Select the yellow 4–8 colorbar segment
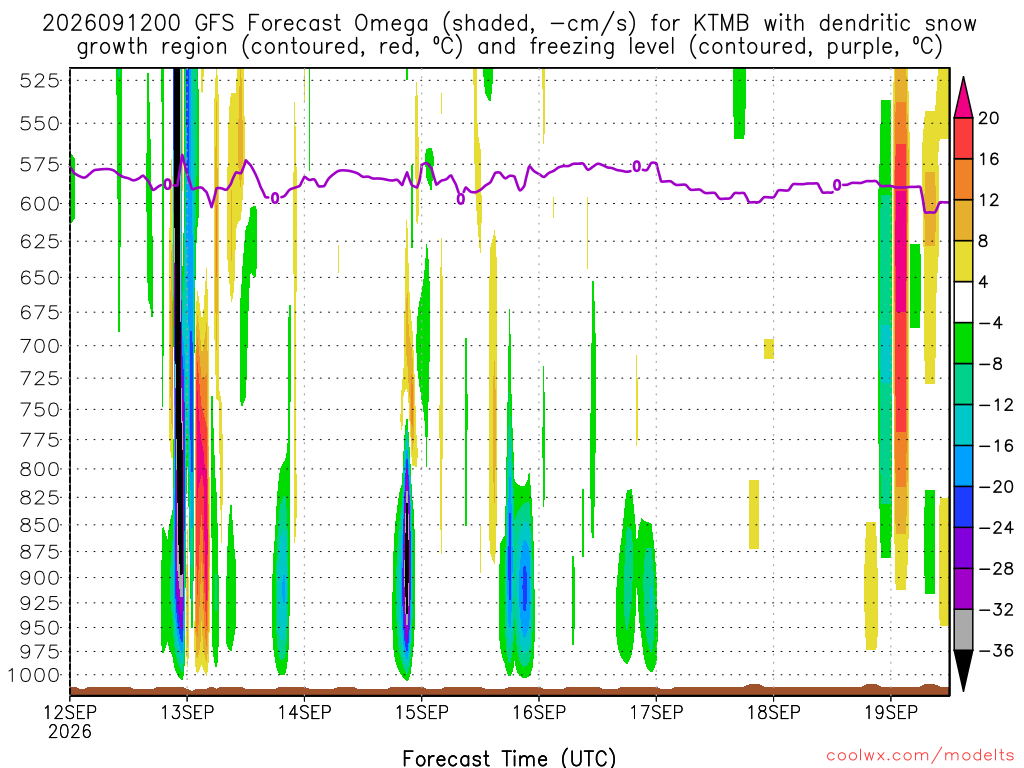Screen dimensions: 1024x768 963,261
